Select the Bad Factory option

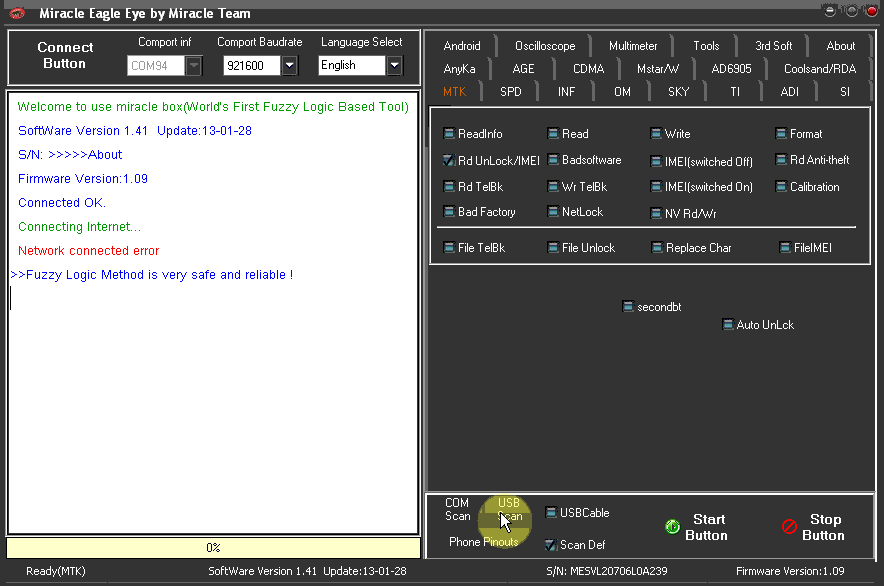(x=479, y=212)
